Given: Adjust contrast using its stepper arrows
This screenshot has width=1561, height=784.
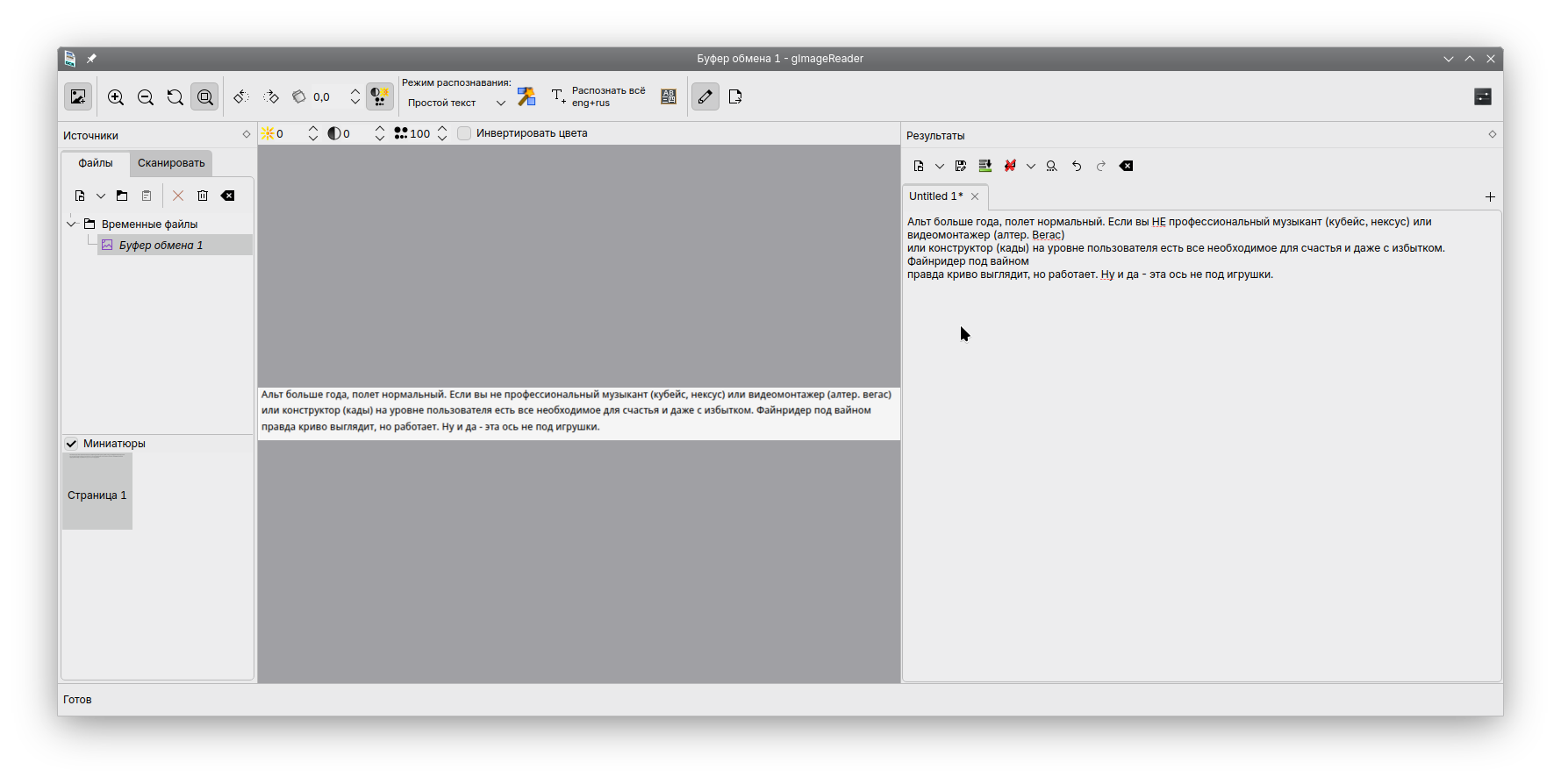Looking at the screenshot, I should click(380, 133).
